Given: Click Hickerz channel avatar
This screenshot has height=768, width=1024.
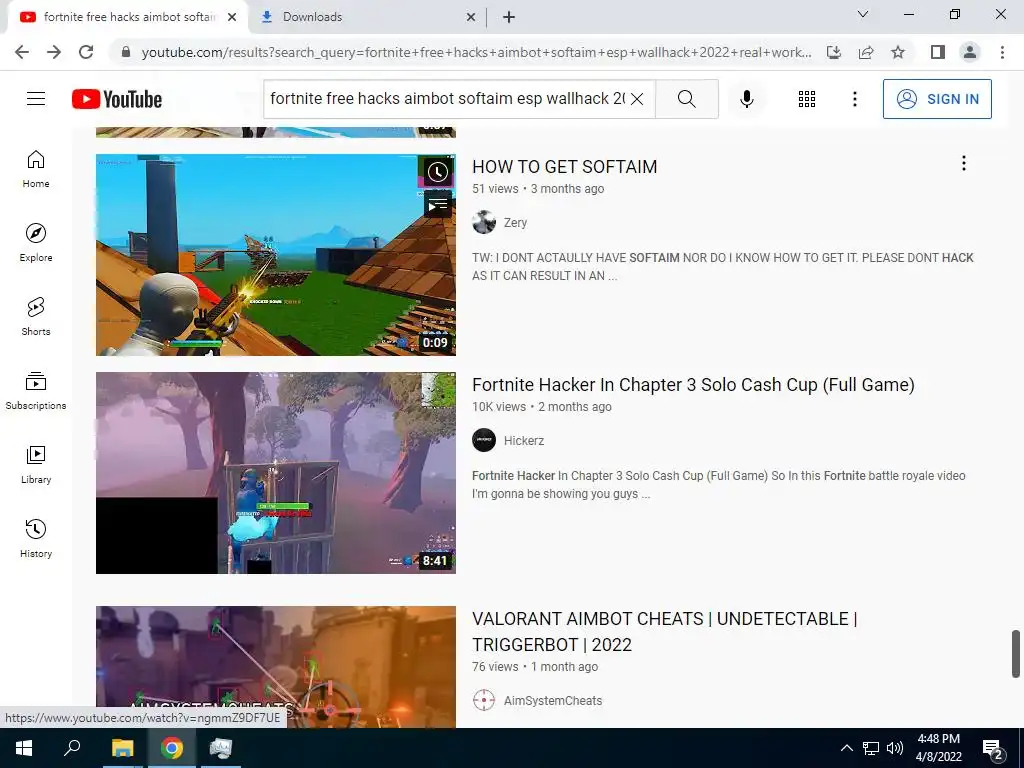Looking at the screenshot, I should coord(484,440).
